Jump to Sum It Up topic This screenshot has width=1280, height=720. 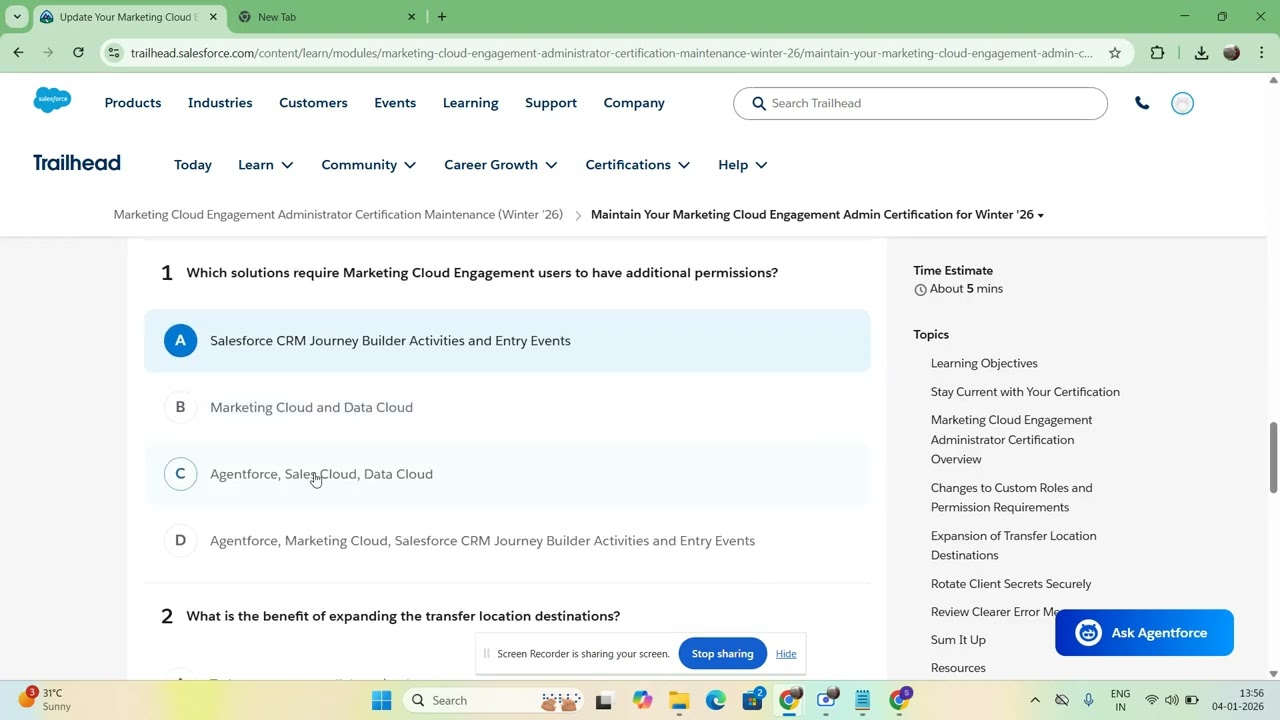958,640
